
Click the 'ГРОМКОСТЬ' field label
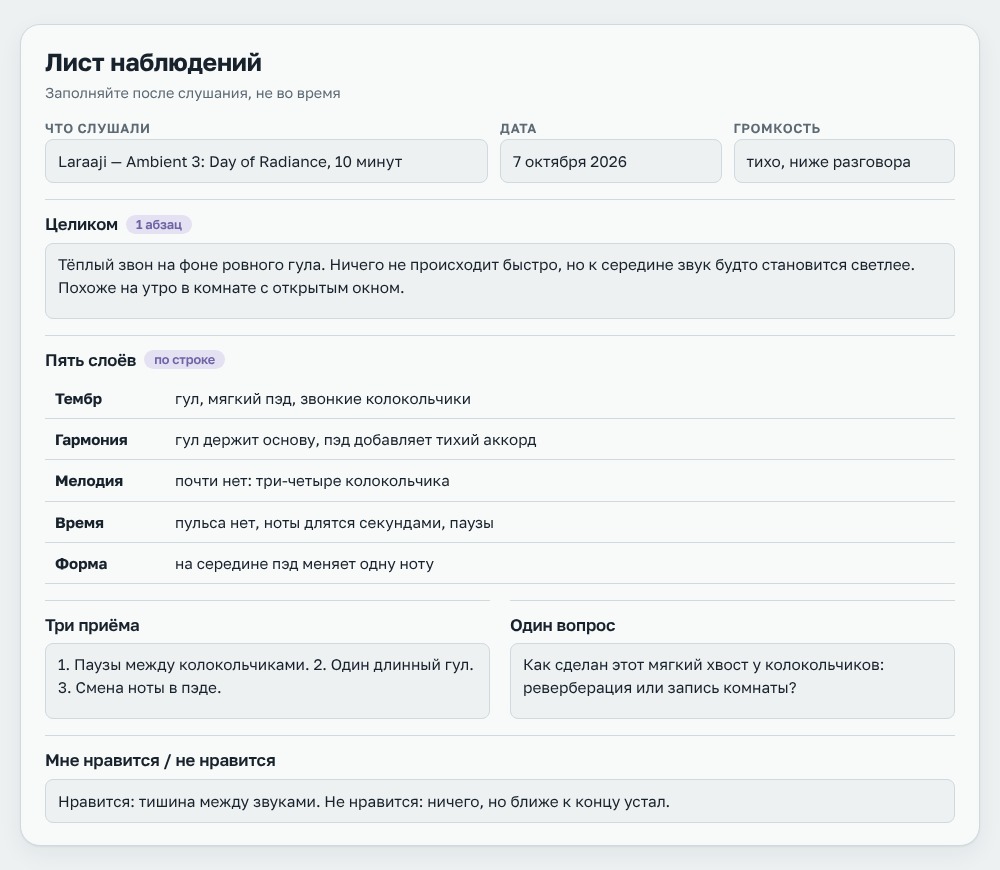(x=777, y=128)
